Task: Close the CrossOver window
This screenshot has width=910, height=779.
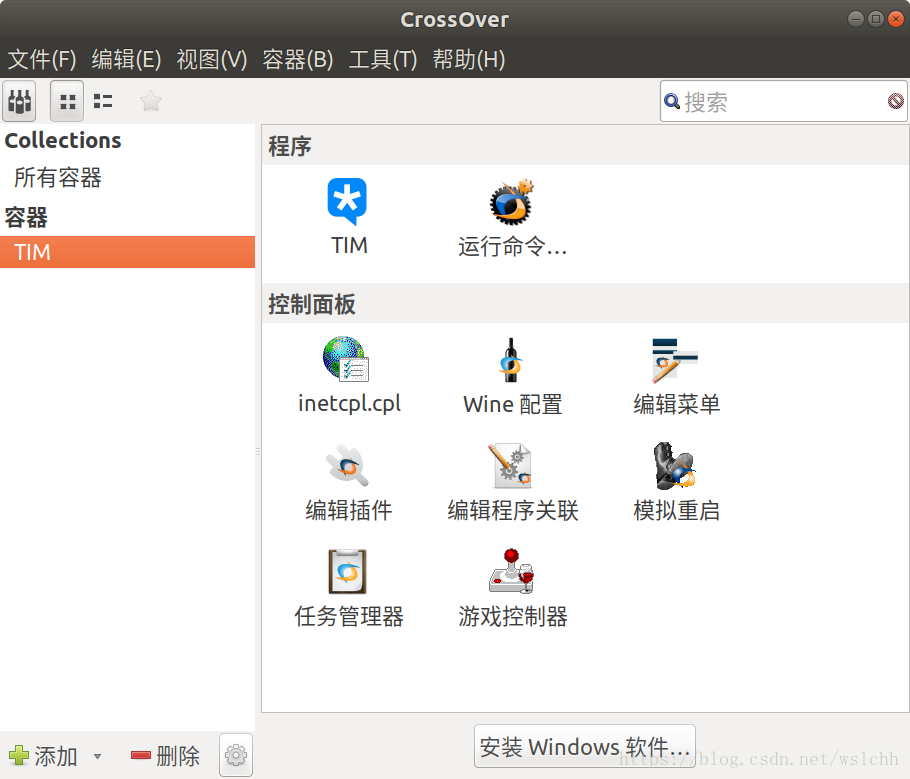Action: coord(896,19)
